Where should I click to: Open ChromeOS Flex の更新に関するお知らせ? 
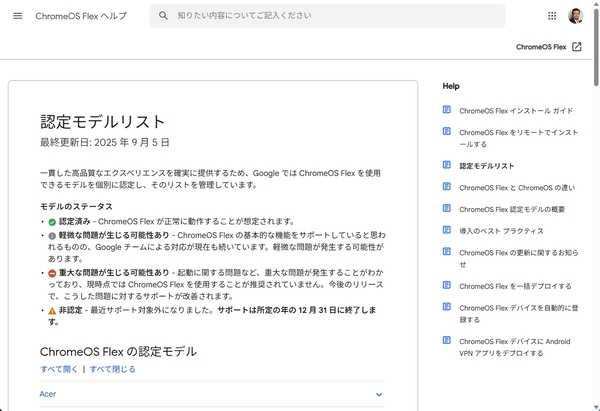point(518,258)
